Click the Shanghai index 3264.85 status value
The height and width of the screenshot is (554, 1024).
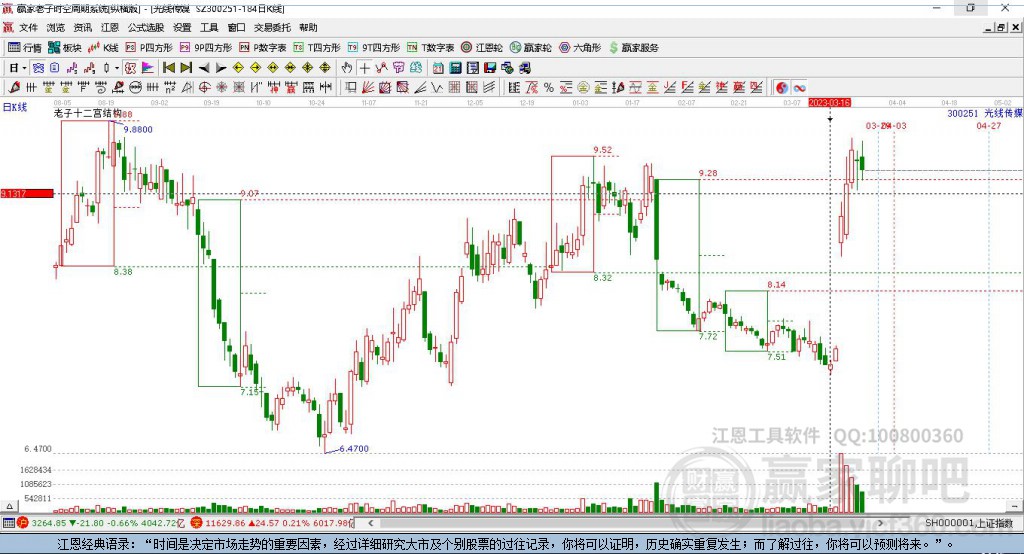[48, 523]
